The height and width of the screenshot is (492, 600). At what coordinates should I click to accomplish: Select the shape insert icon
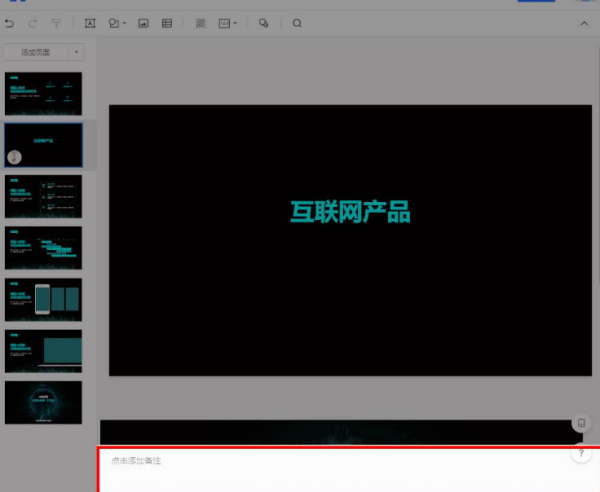tap(113, 23)
